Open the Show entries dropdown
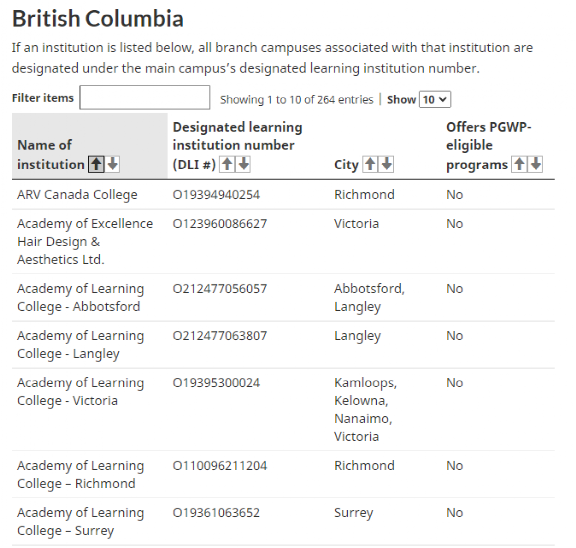The image size is (576, 548). click(x=435, y=100)
